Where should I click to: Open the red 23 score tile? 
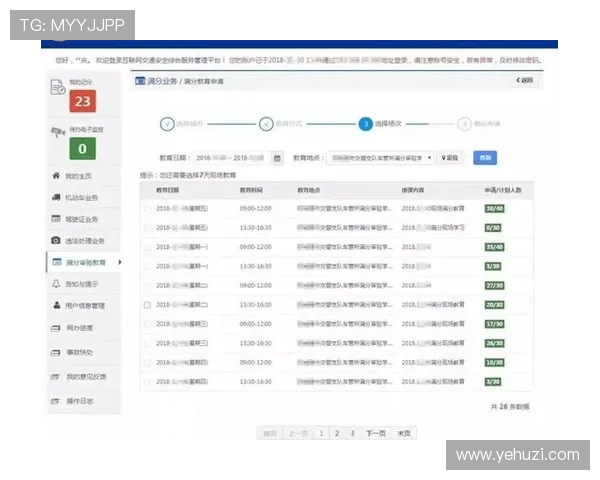83,101
